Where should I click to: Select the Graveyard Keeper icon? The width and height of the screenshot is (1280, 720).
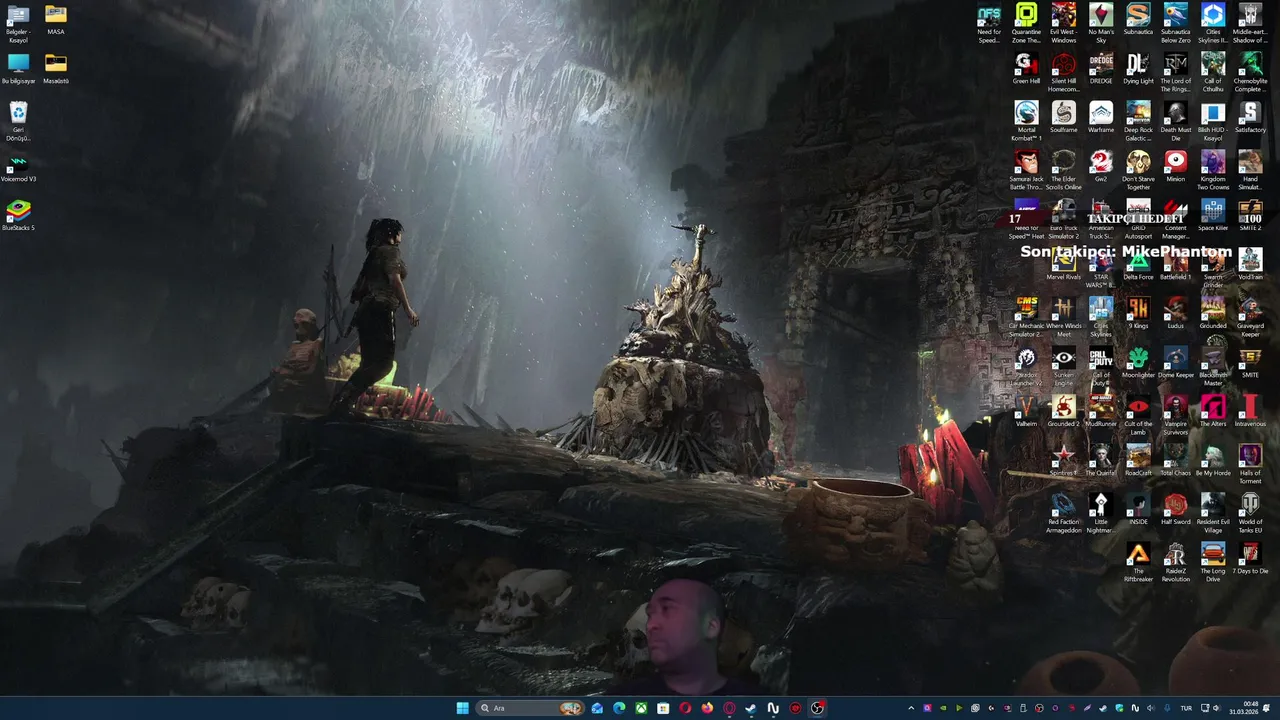[1250, 316]
